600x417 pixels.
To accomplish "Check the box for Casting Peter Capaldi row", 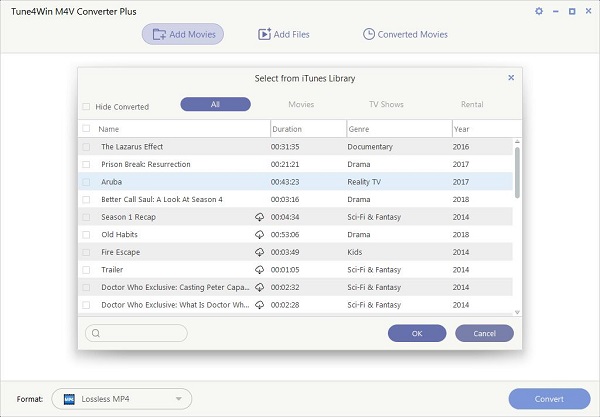I will [x=86, y=287].
